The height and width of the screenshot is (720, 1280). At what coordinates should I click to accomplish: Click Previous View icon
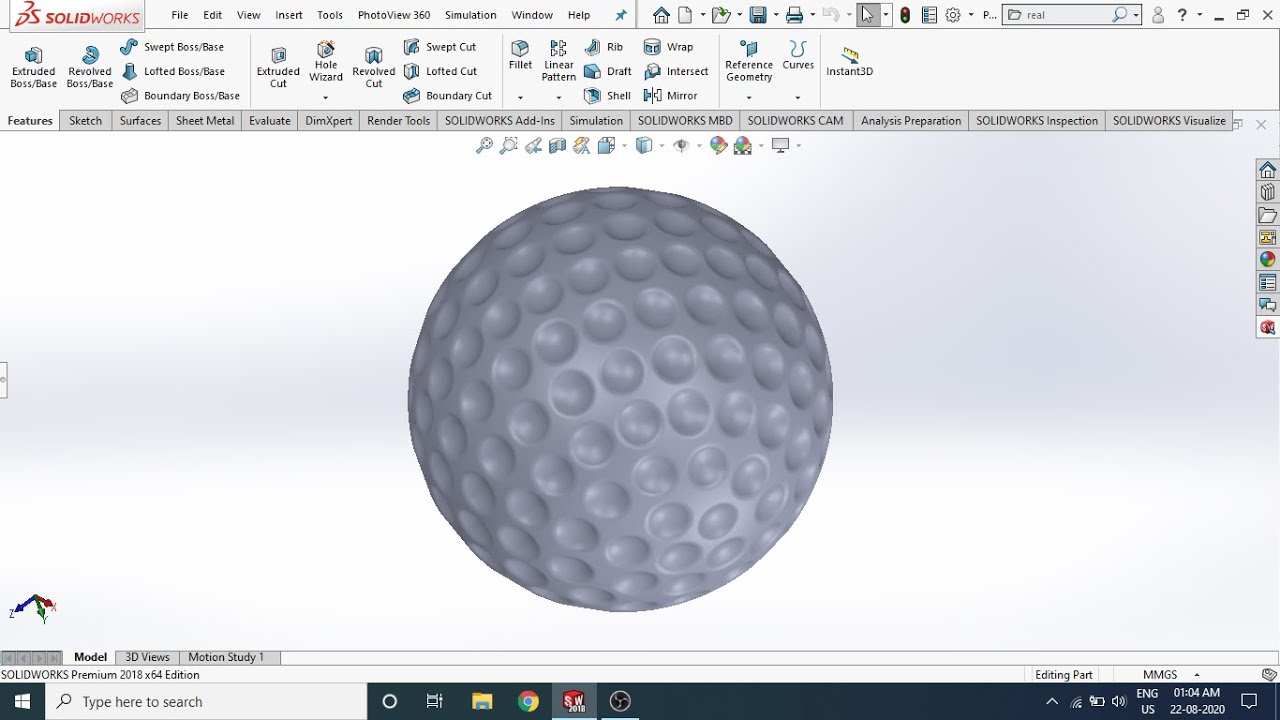pos(533,146)
